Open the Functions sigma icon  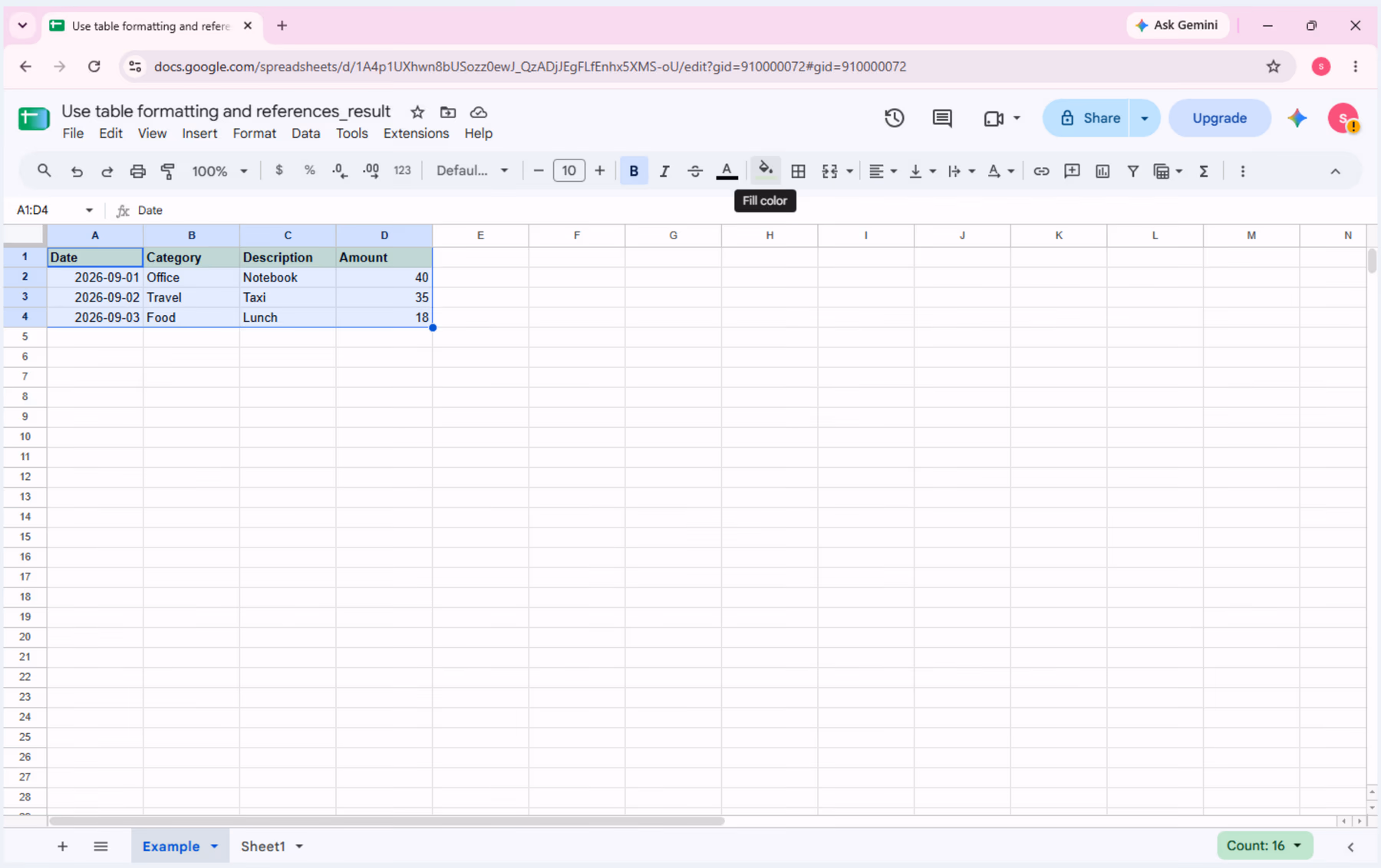[x=1204, y=171]
